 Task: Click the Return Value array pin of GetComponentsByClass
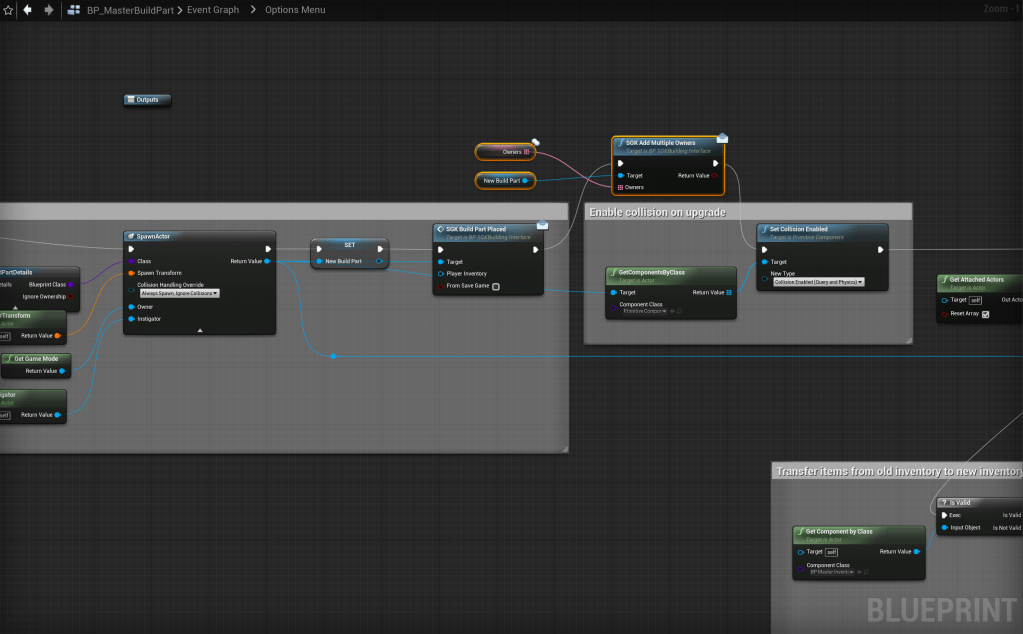728,292
